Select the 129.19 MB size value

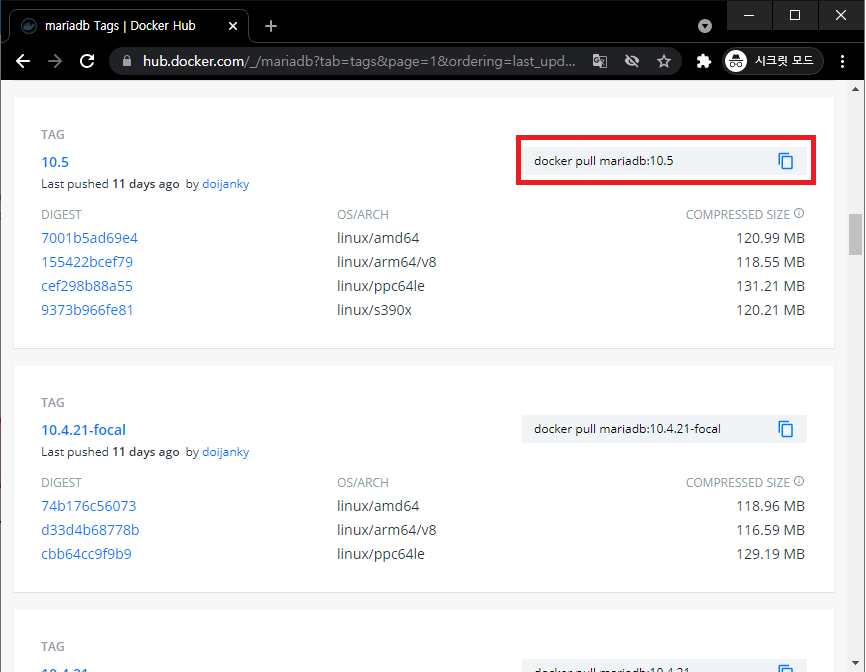point(770,554)
